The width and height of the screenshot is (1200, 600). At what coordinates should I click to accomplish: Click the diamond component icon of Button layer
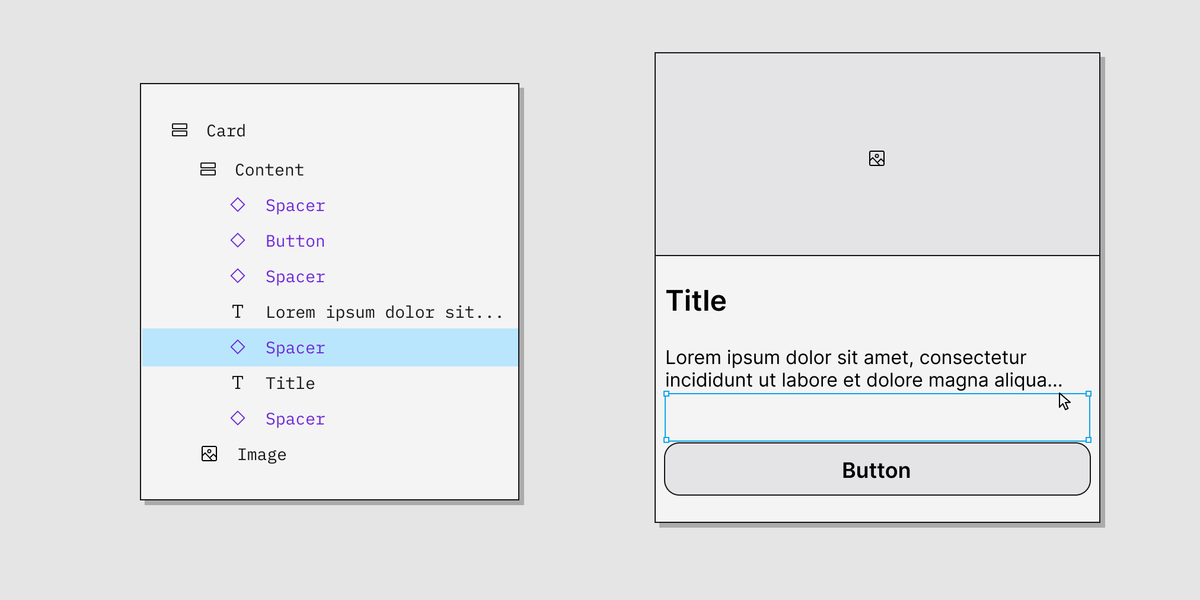[238, 240]
